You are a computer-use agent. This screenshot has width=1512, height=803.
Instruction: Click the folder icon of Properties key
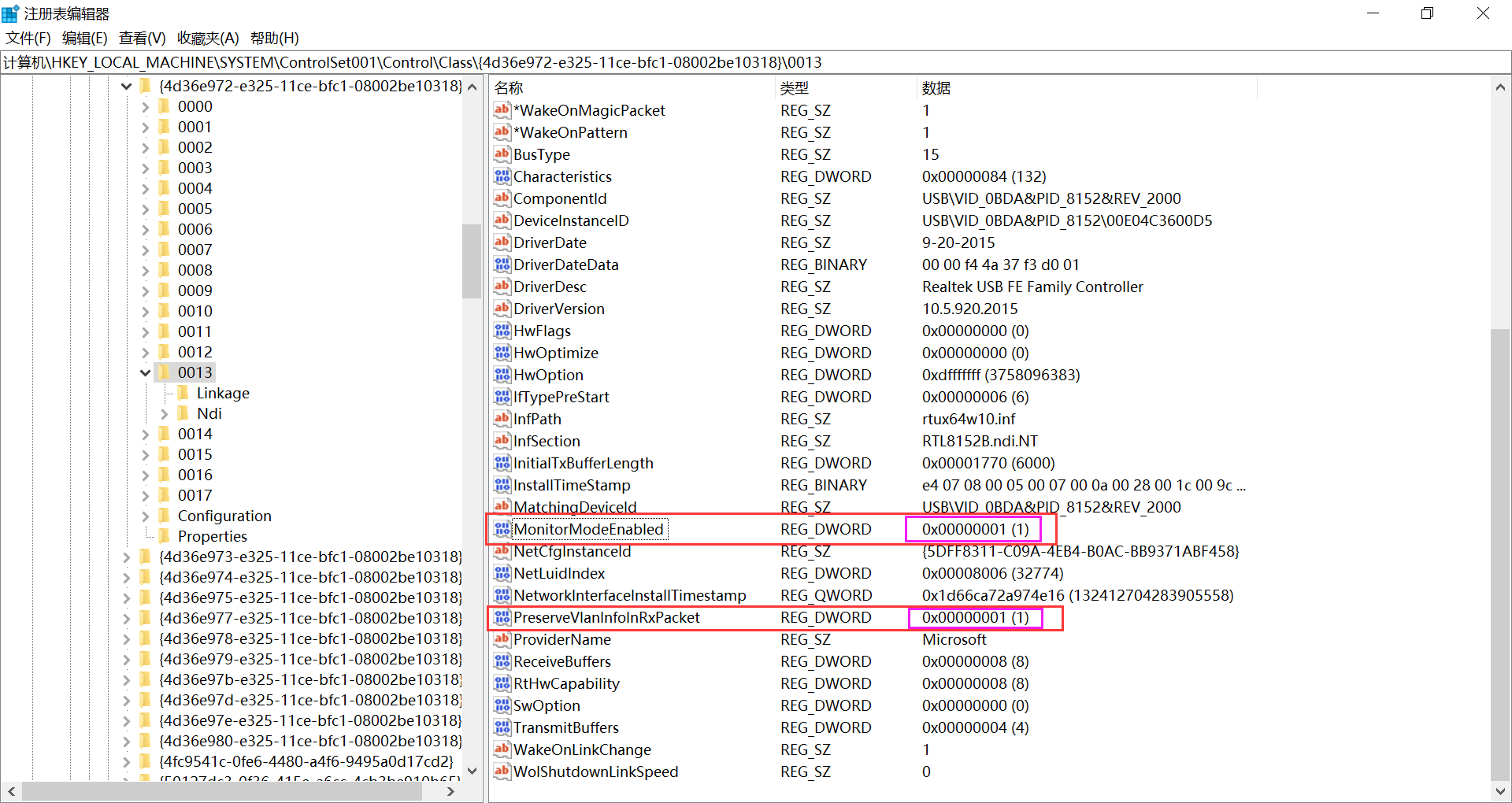[165, 536]
